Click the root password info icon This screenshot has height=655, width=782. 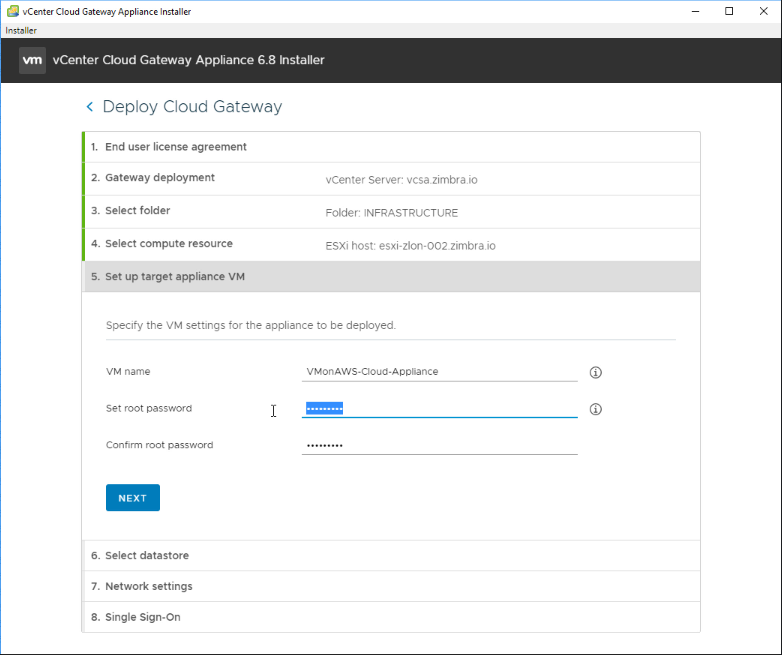coord(595,409)
